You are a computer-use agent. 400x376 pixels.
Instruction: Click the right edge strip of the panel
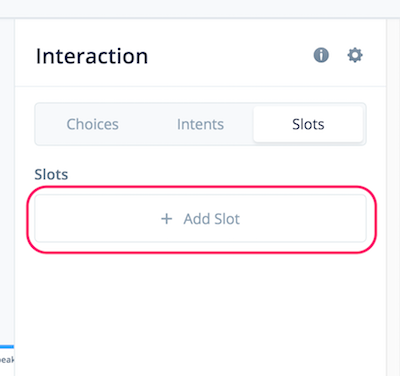[x=393, y=197]
